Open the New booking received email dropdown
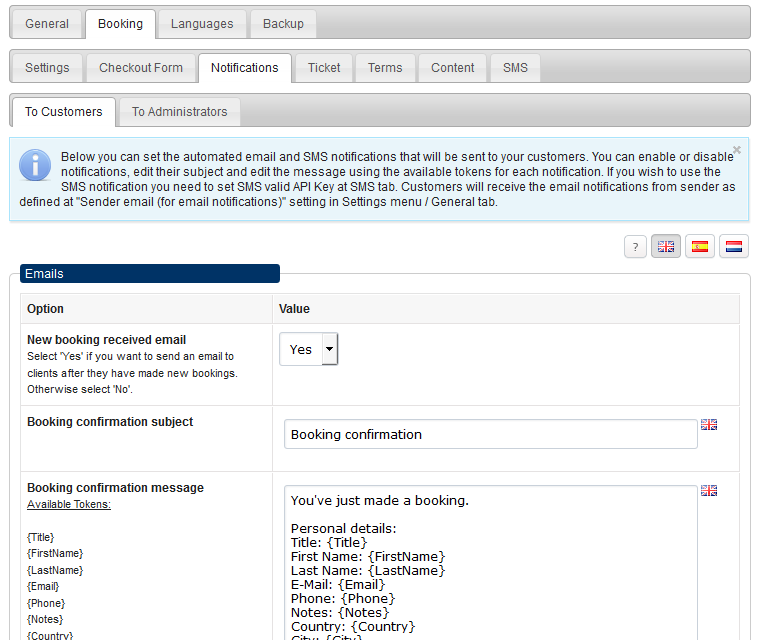This screenshot has height=640, width=760. point(309,349)
